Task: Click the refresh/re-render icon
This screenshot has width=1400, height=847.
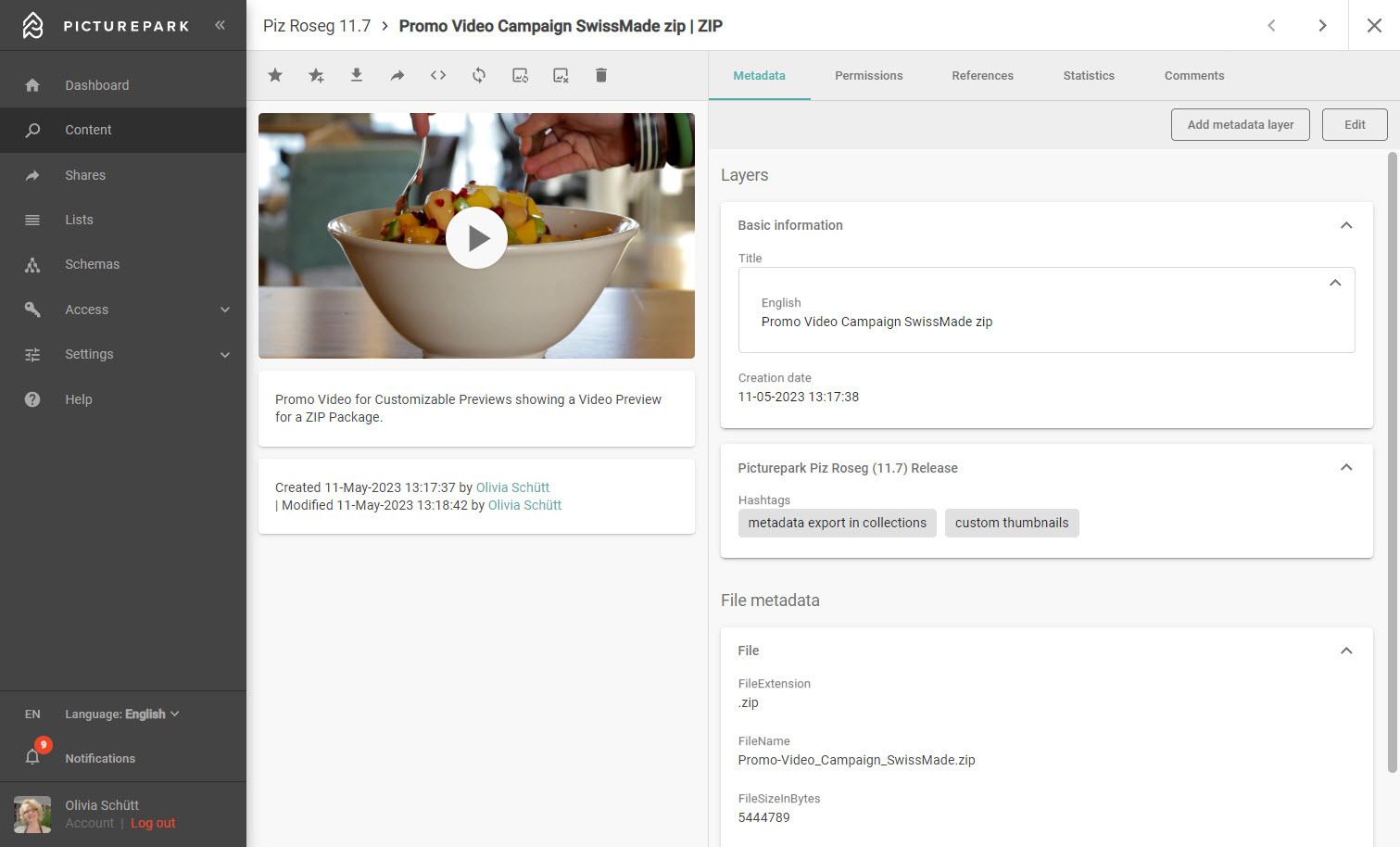Action: point(479,75)
